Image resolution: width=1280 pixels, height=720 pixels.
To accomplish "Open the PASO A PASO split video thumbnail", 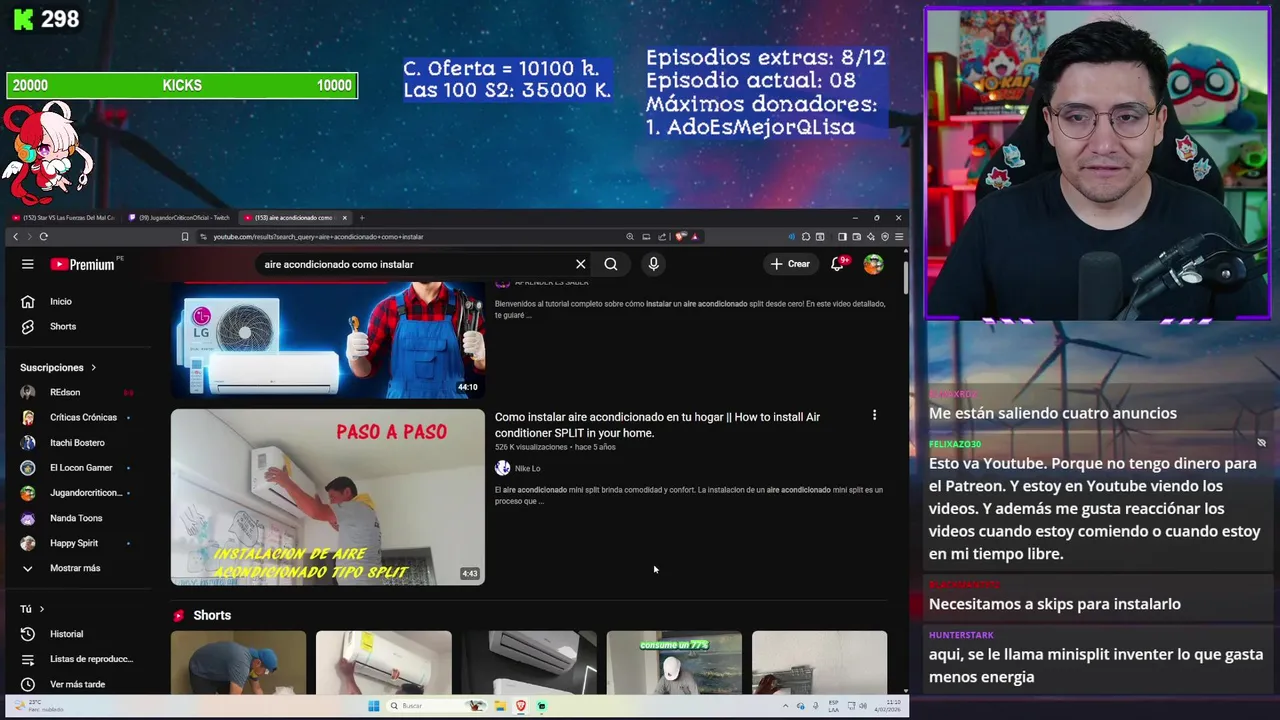I will 328,497.
